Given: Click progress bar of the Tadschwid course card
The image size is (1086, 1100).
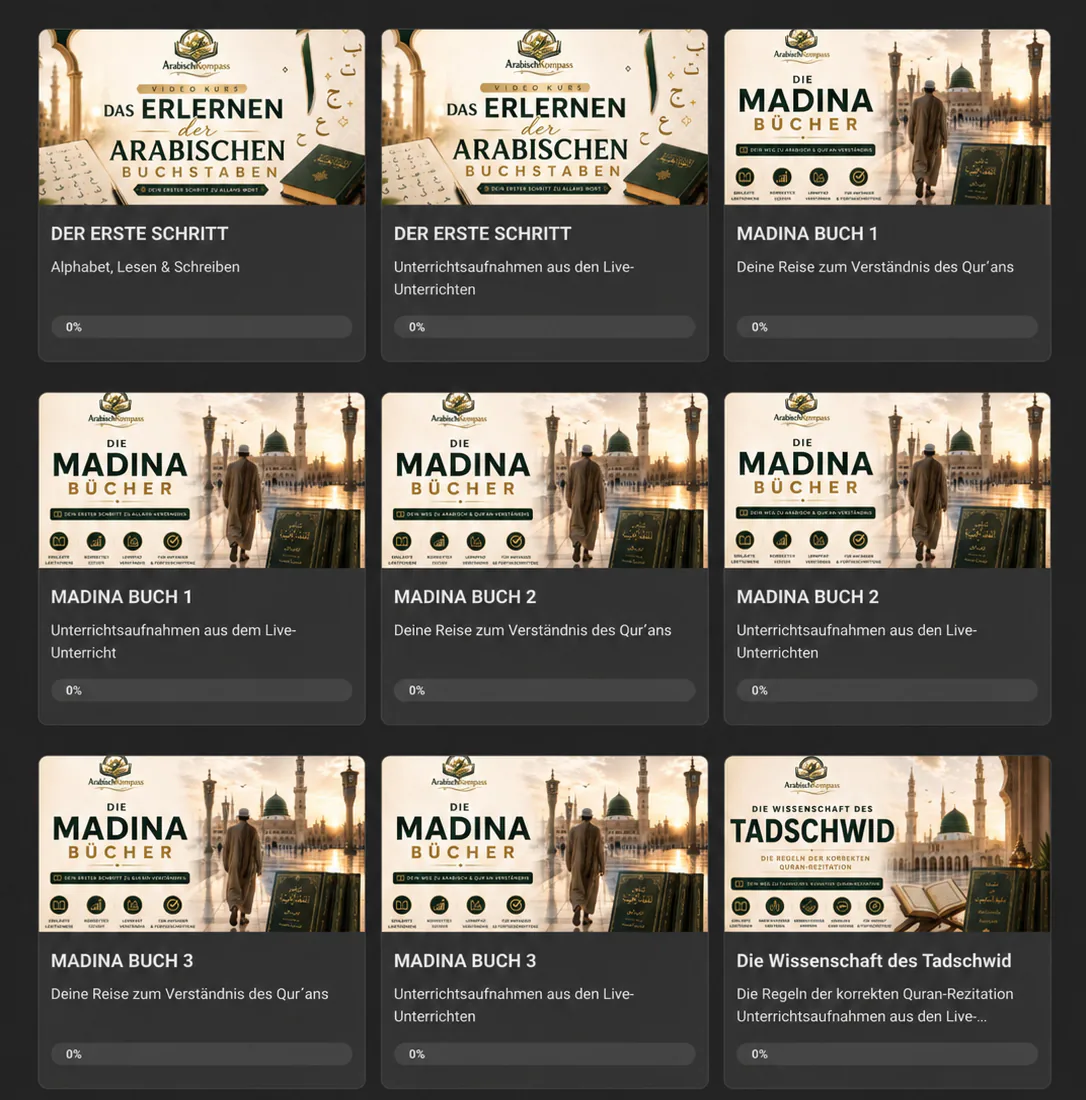Looking at the screenshot, I should 887,1054.
